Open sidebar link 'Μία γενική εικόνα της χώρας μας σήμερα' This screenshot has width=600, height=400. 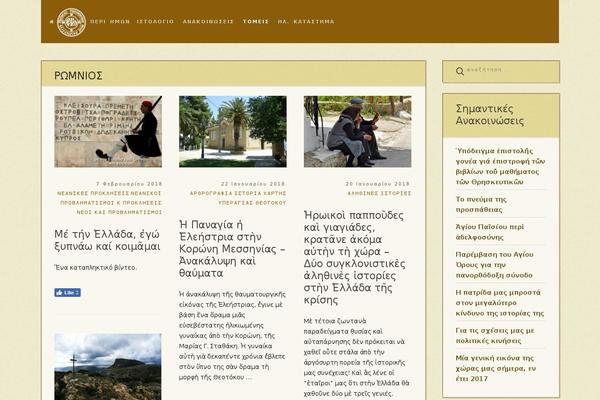click(496, 368)
